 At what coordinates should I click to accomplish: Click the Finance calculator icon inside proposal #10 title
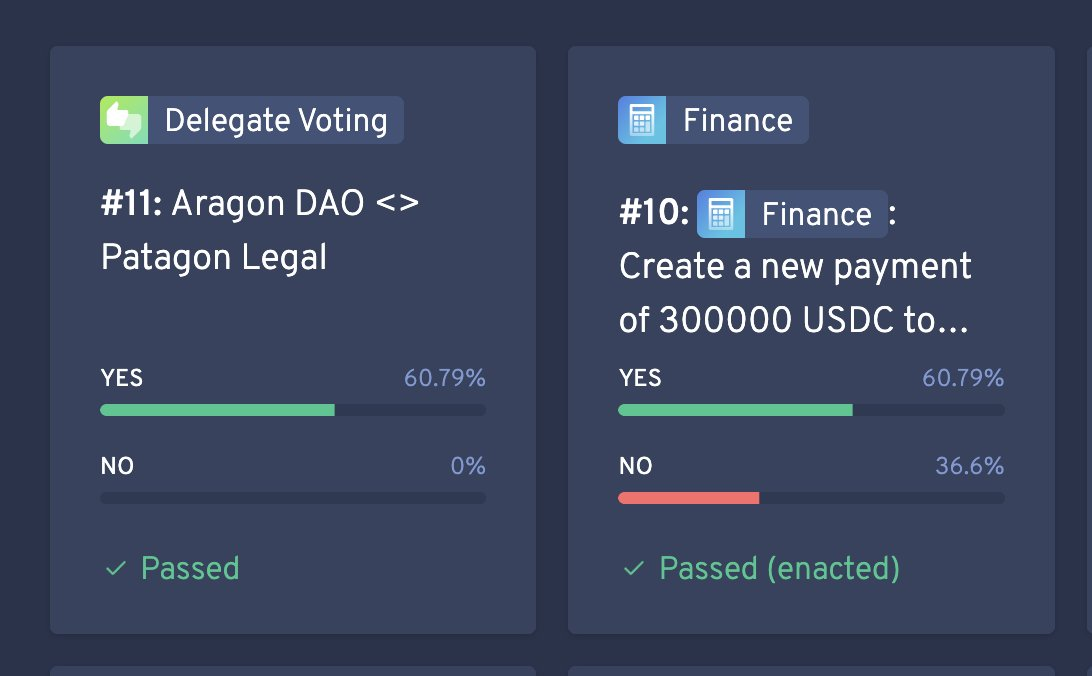pyautogui.click(x=721, y=213)
